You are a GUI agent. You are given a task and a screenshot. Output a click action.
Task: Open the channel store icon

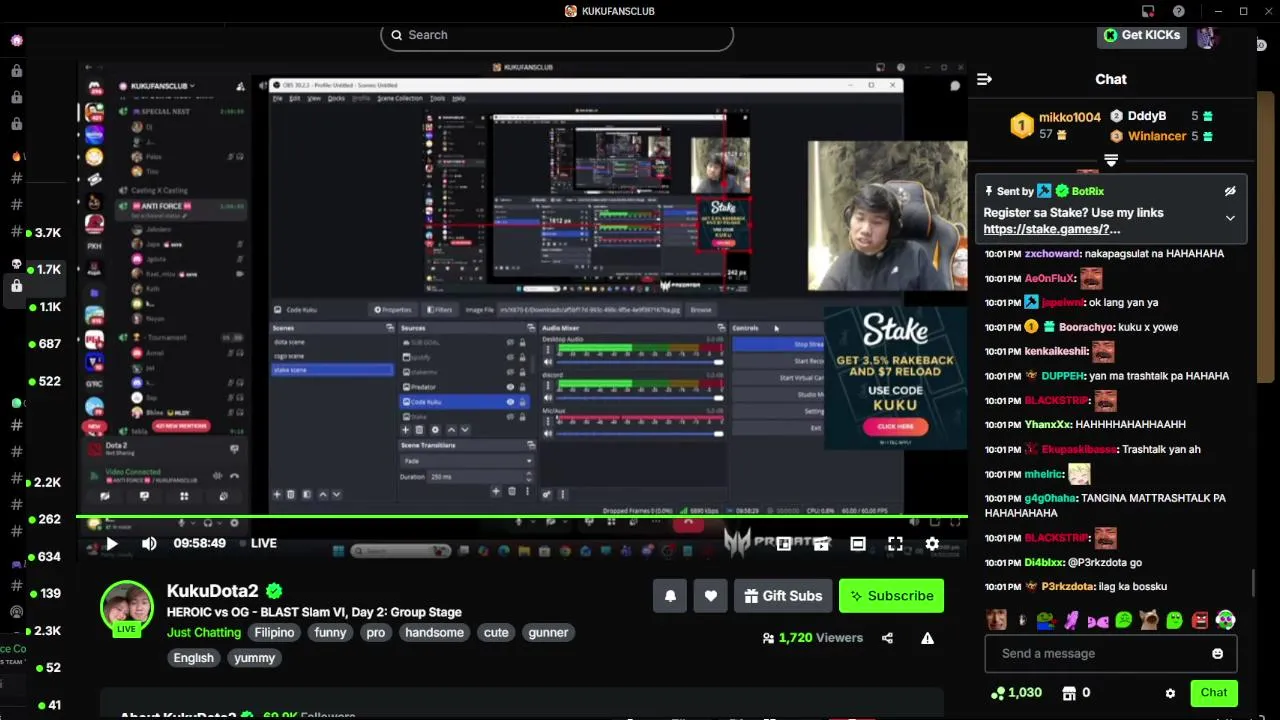[x=1069, y=693]
